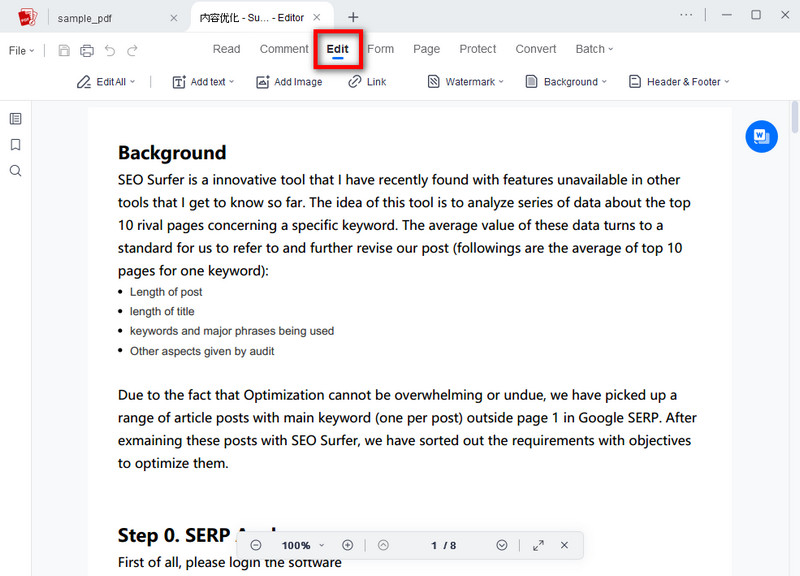Switch to the Protect tab

coord(478,49)
